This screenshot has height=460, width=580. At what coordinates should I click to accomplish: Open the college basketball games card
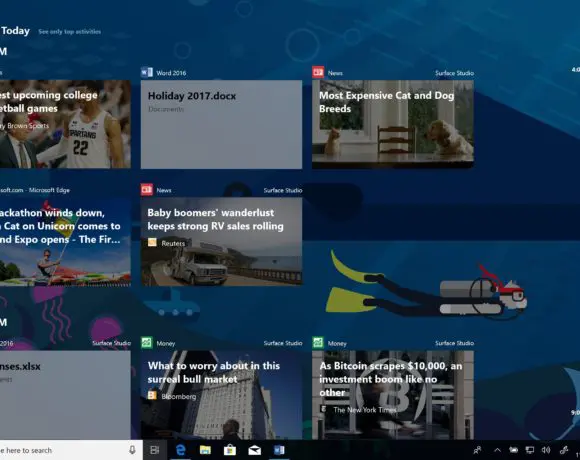coord(65,124)
